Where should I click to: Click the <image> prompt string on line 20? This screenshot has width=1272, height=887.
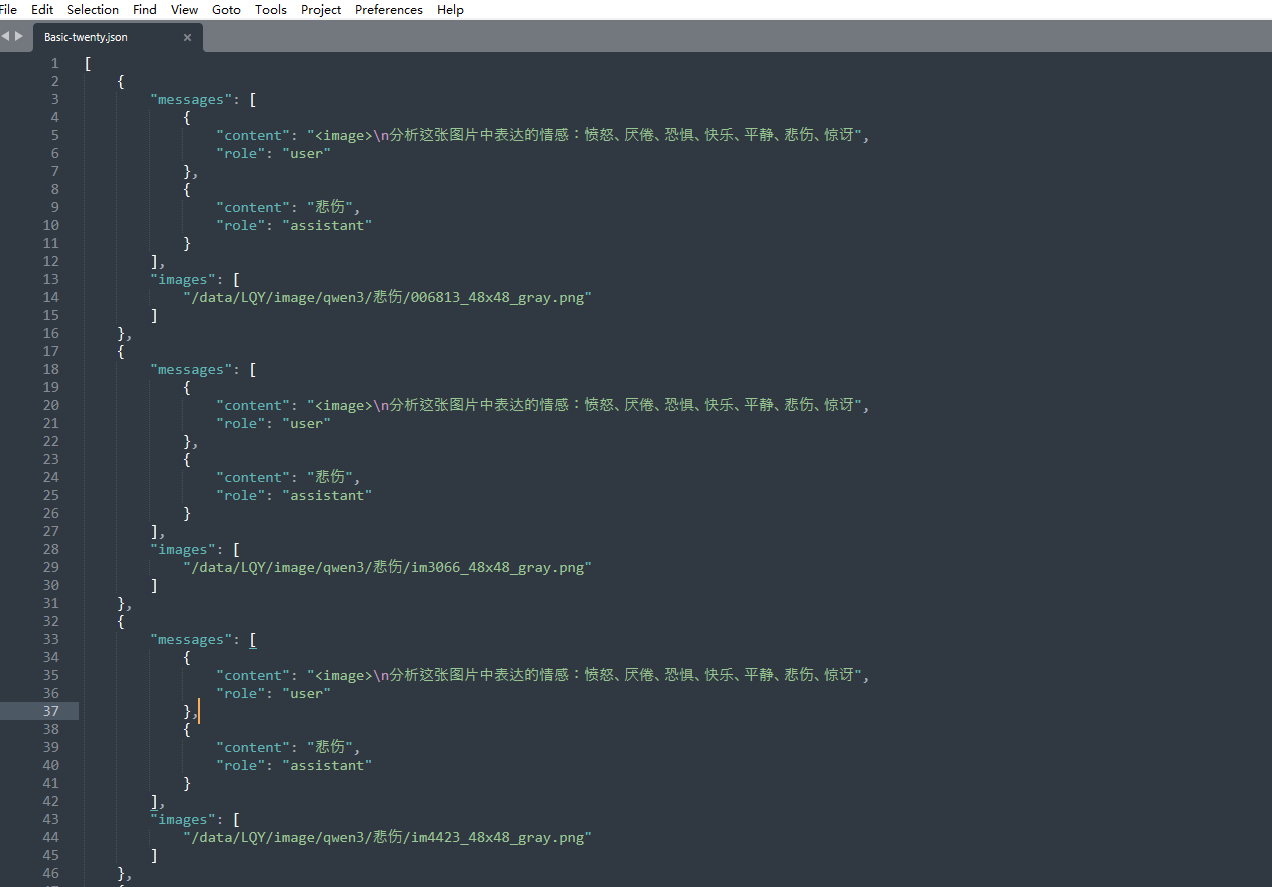pos(585,405)
